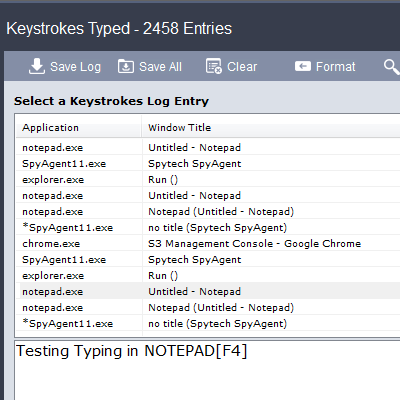Screen dimensions: 400x400
Task: Select the last *SpyAgent11.exe no title entry
Action: click(208, 324)
